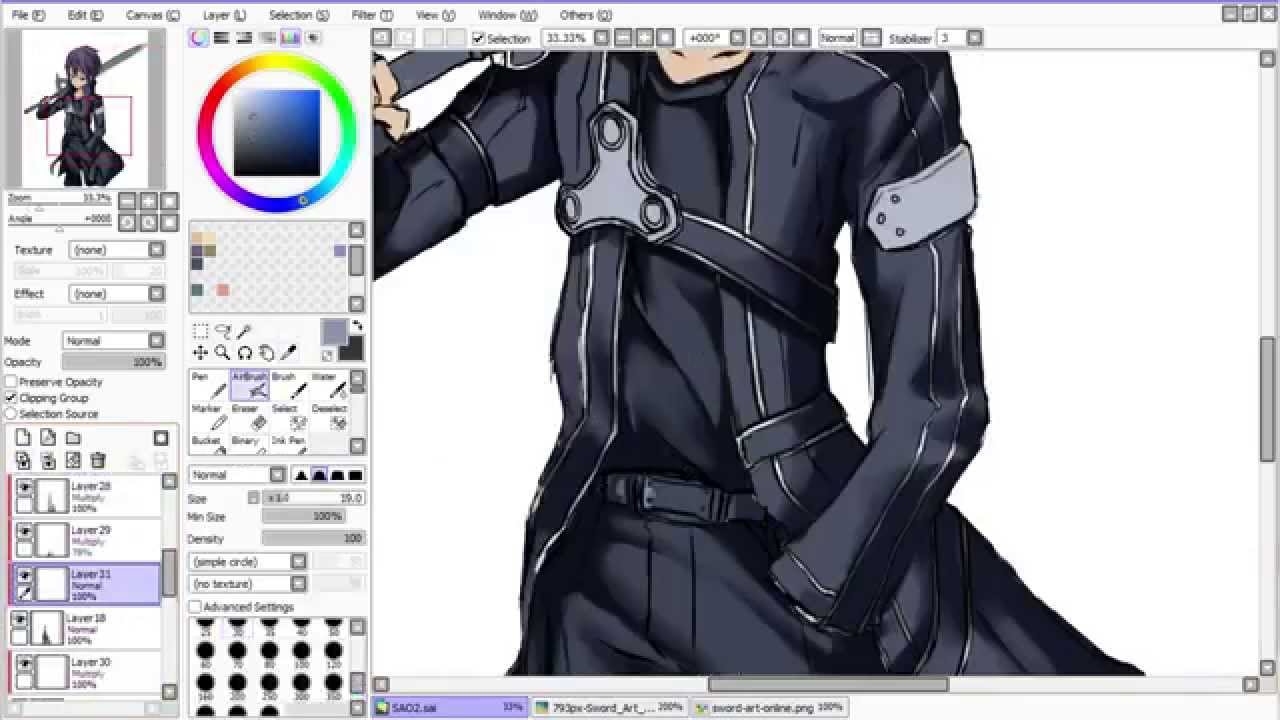
Task: Activate the hand pan tool
Action: coord(266,353)
